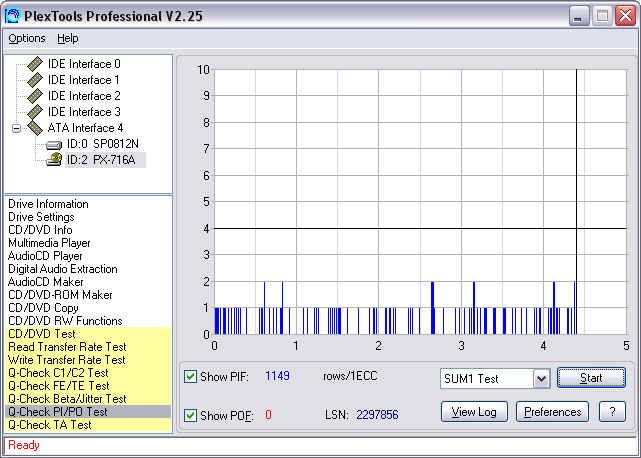The width and height of the screenshot is (641, 458).
Task: Open Drive Information function
Action: pyautogui.click(x=48, y=204)
